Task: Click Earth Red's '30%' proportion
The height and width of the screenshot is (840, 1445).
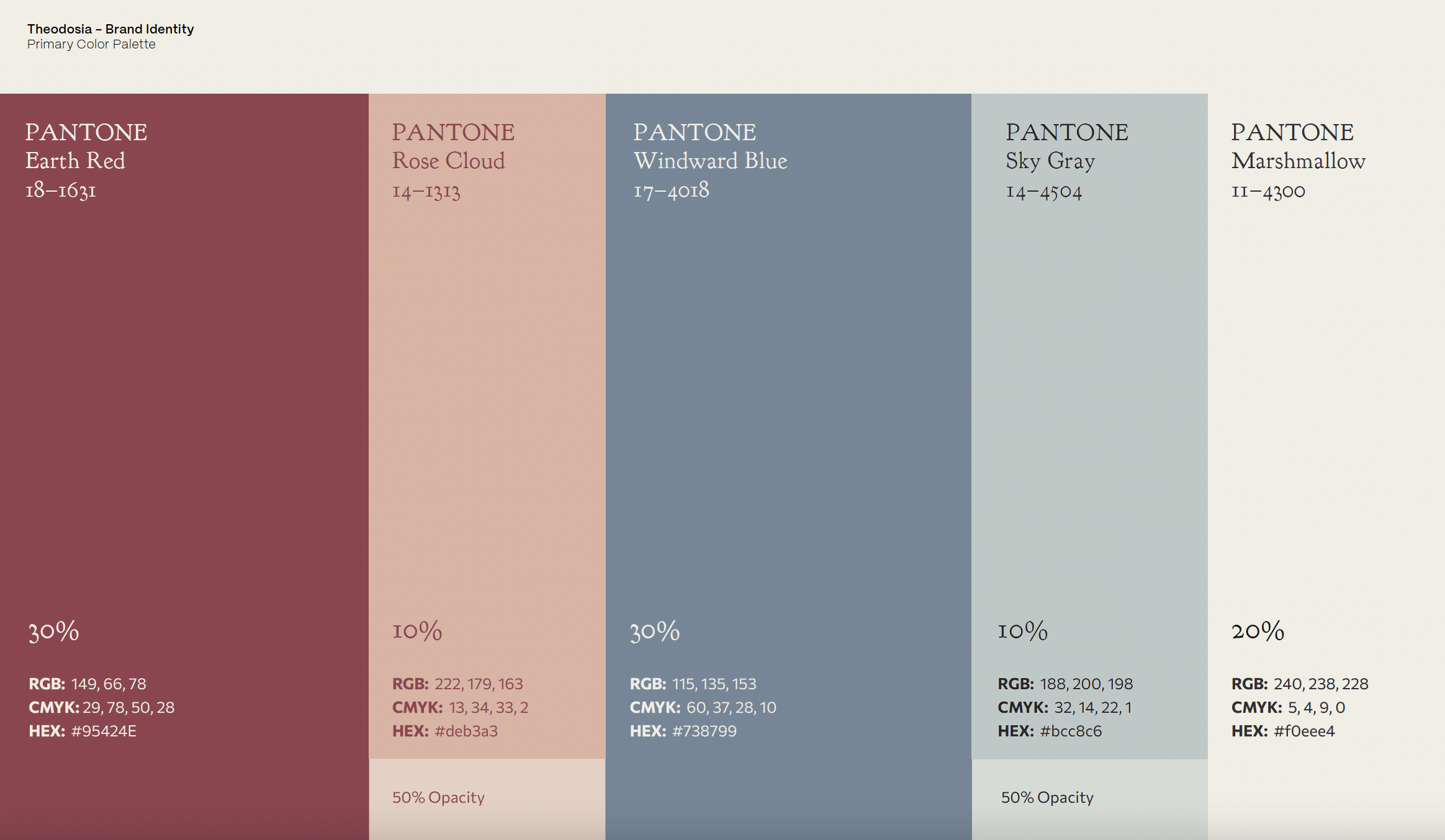Action: pyautogui.click(x=54, y=631)
